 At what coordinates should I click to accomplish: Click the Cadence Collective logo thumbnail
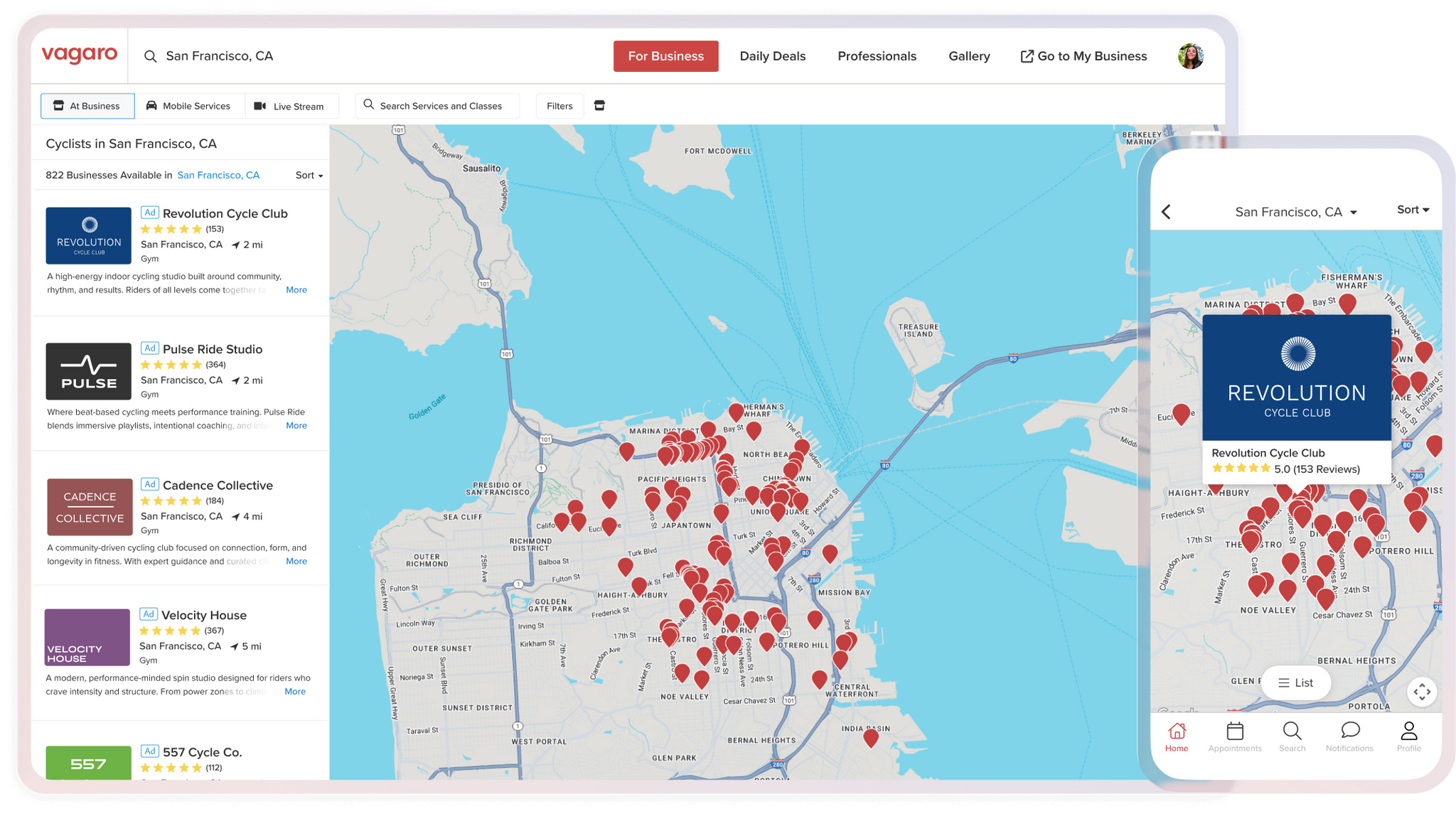90,507
